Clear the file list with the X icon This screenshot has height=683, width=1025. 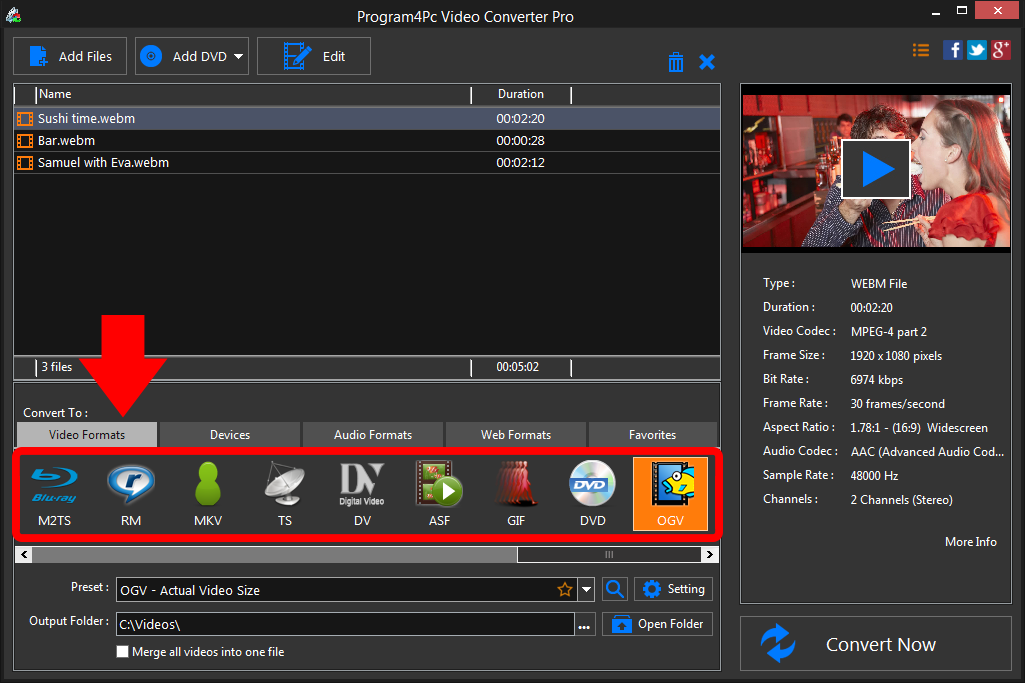[x=707, y=61]
